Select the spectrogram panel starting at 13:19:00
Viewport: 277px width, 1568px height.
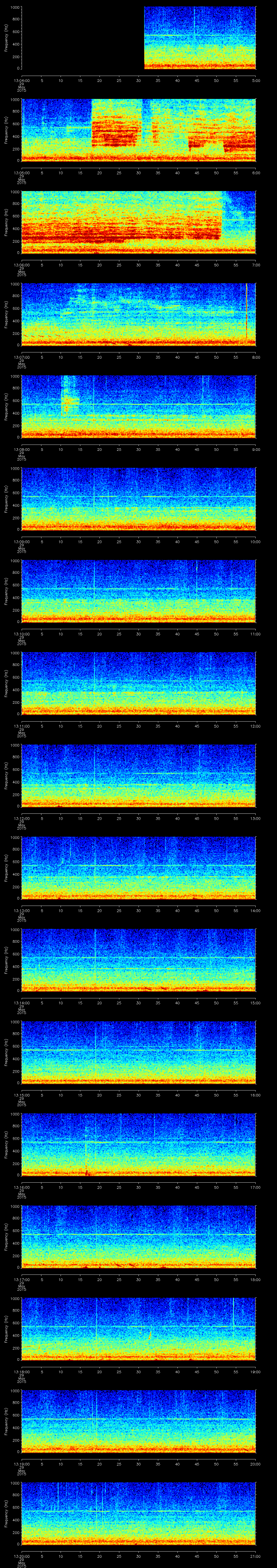pyautogui.click(x=139, y=1421)
